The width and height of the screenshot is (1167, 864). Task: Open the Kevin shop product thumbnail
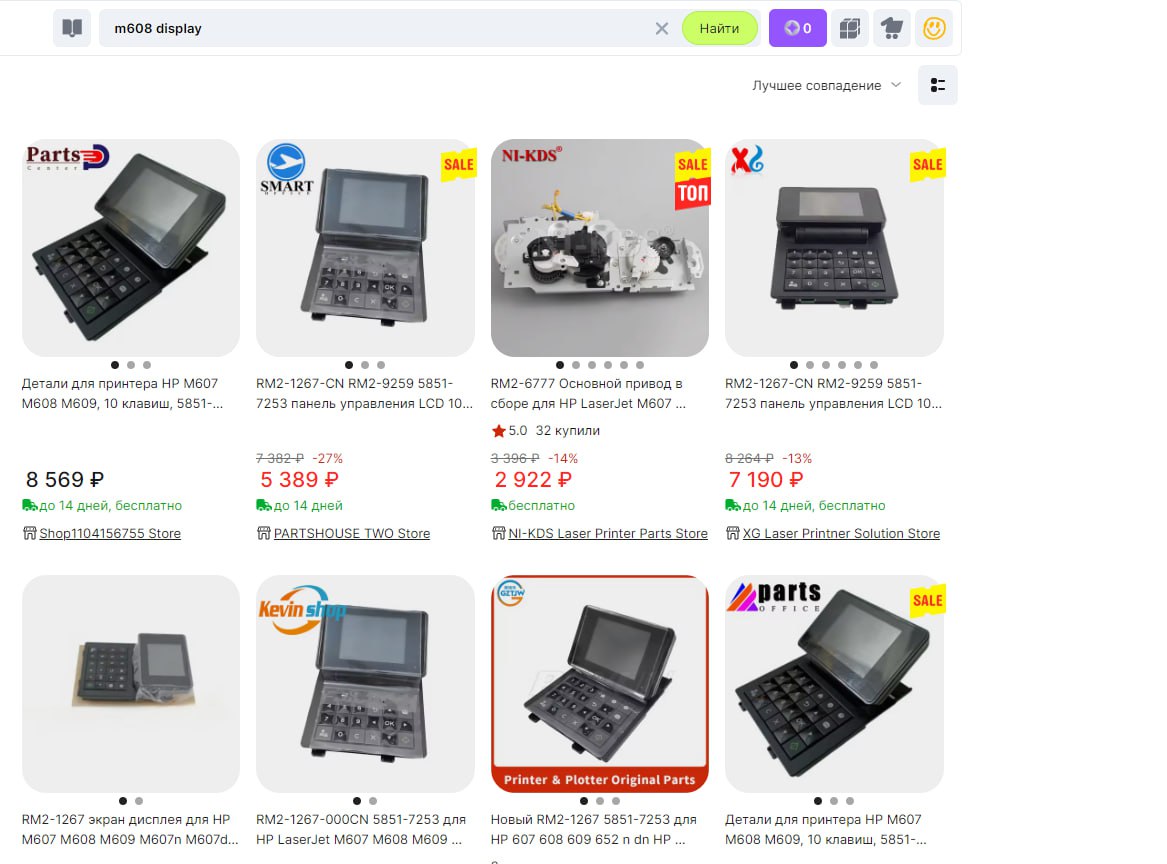[x=365, y=683]
